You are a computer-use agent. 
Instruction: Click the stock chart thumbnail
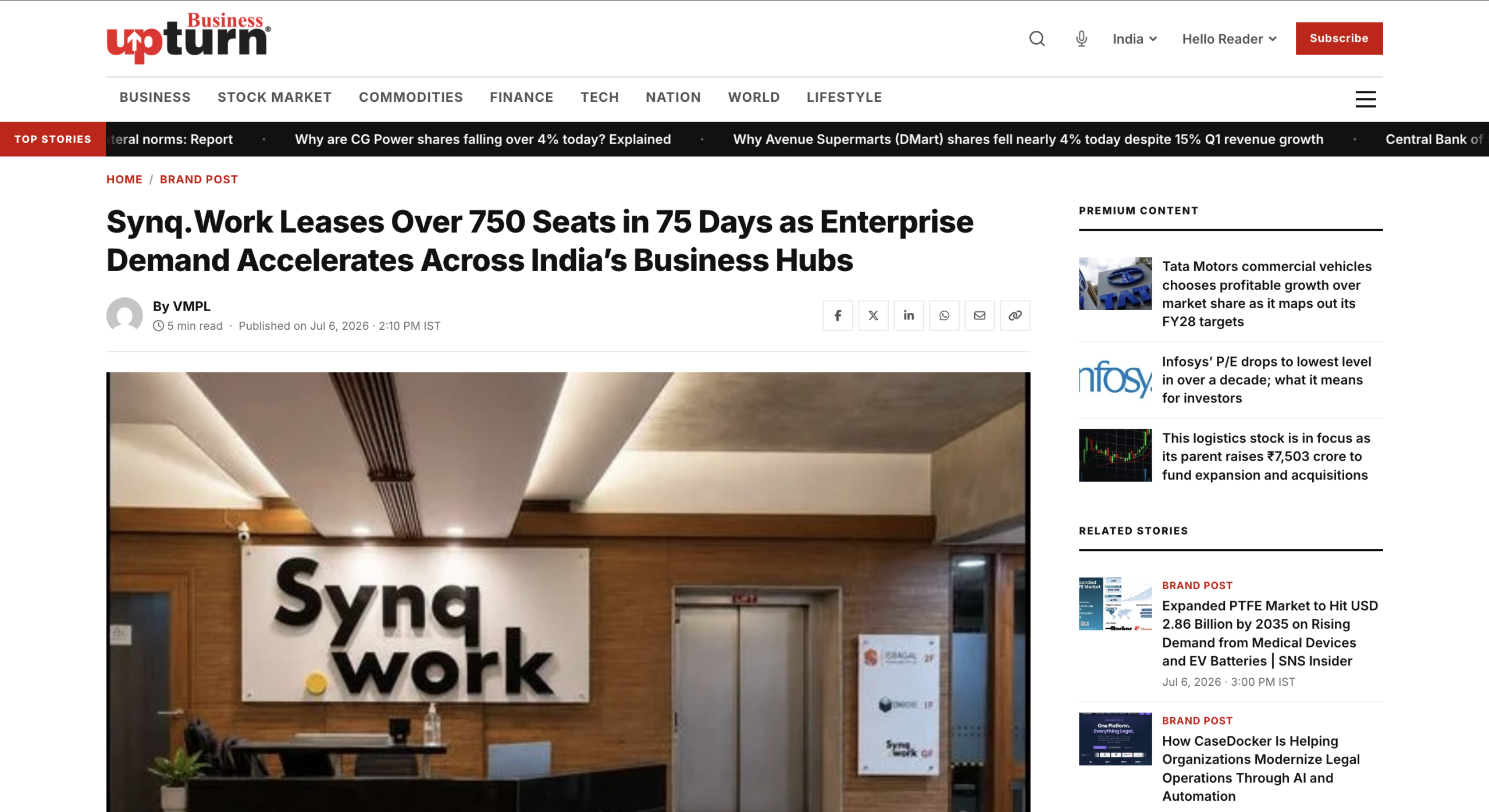1115,455
